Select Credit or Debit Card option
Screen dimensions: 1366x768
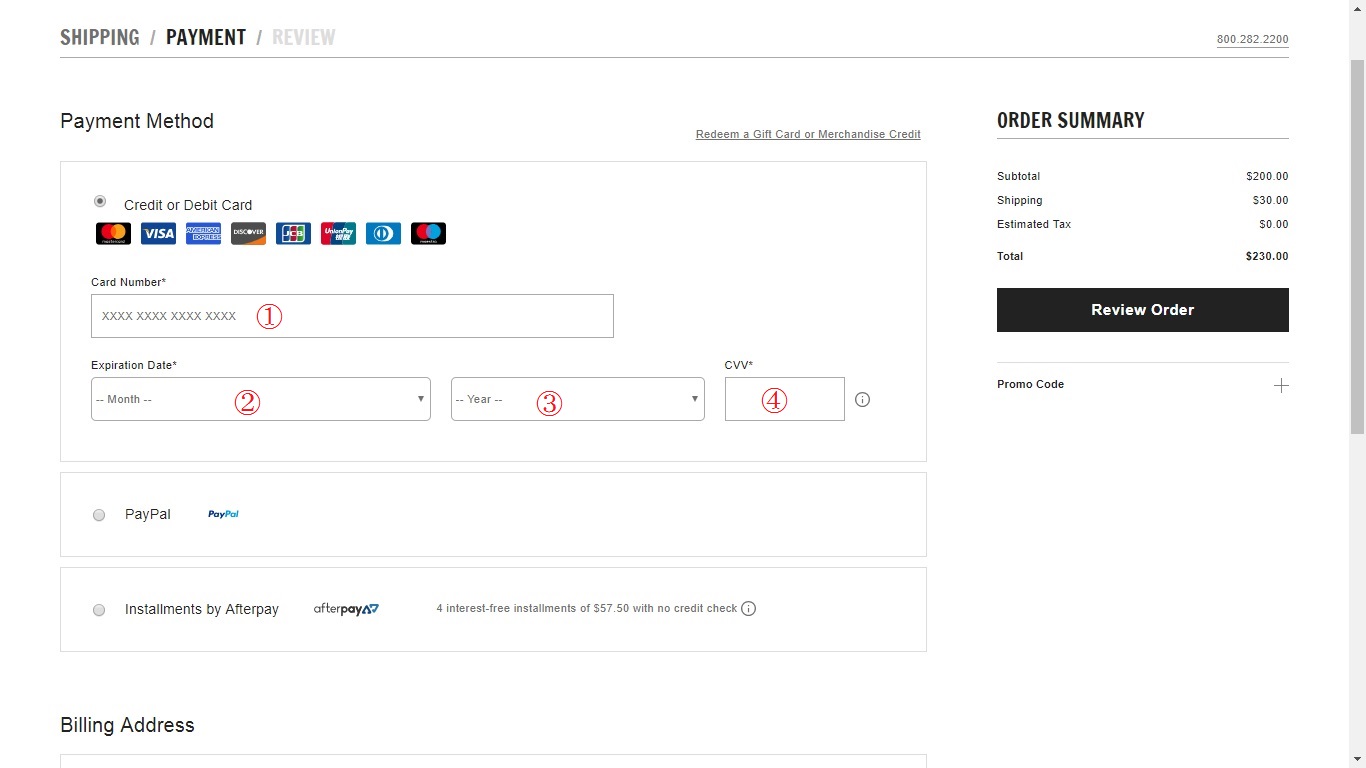99,202
